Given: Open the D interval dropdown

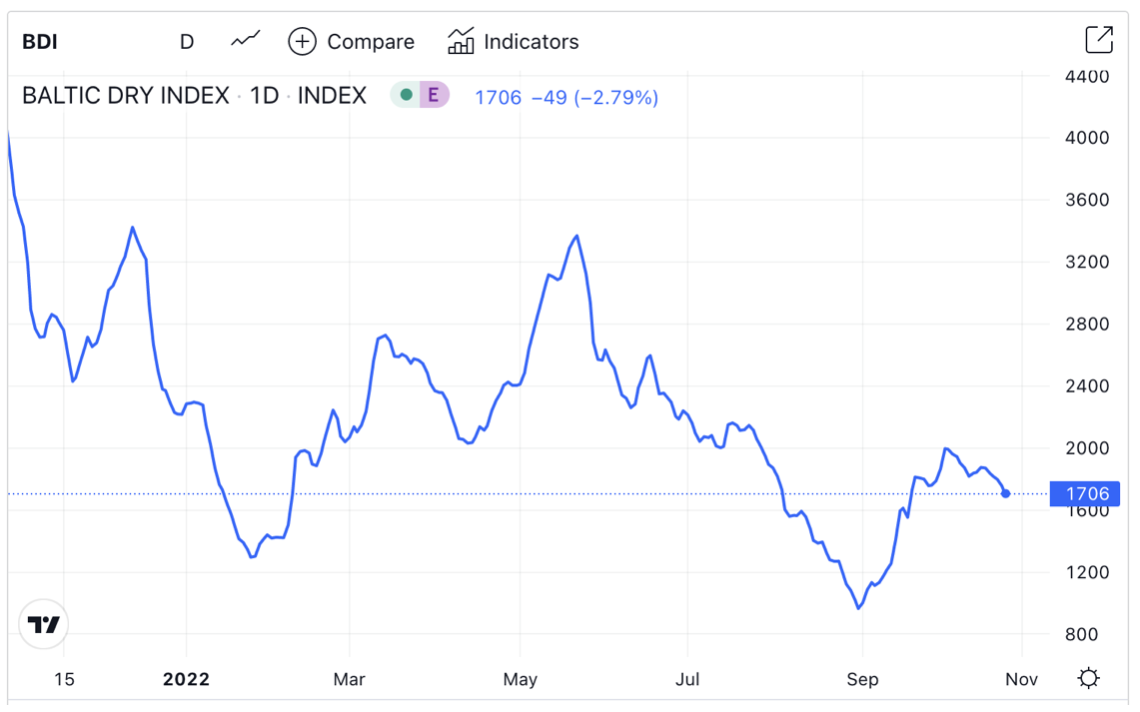Looking at the screenshot, I should coord(187,41).
